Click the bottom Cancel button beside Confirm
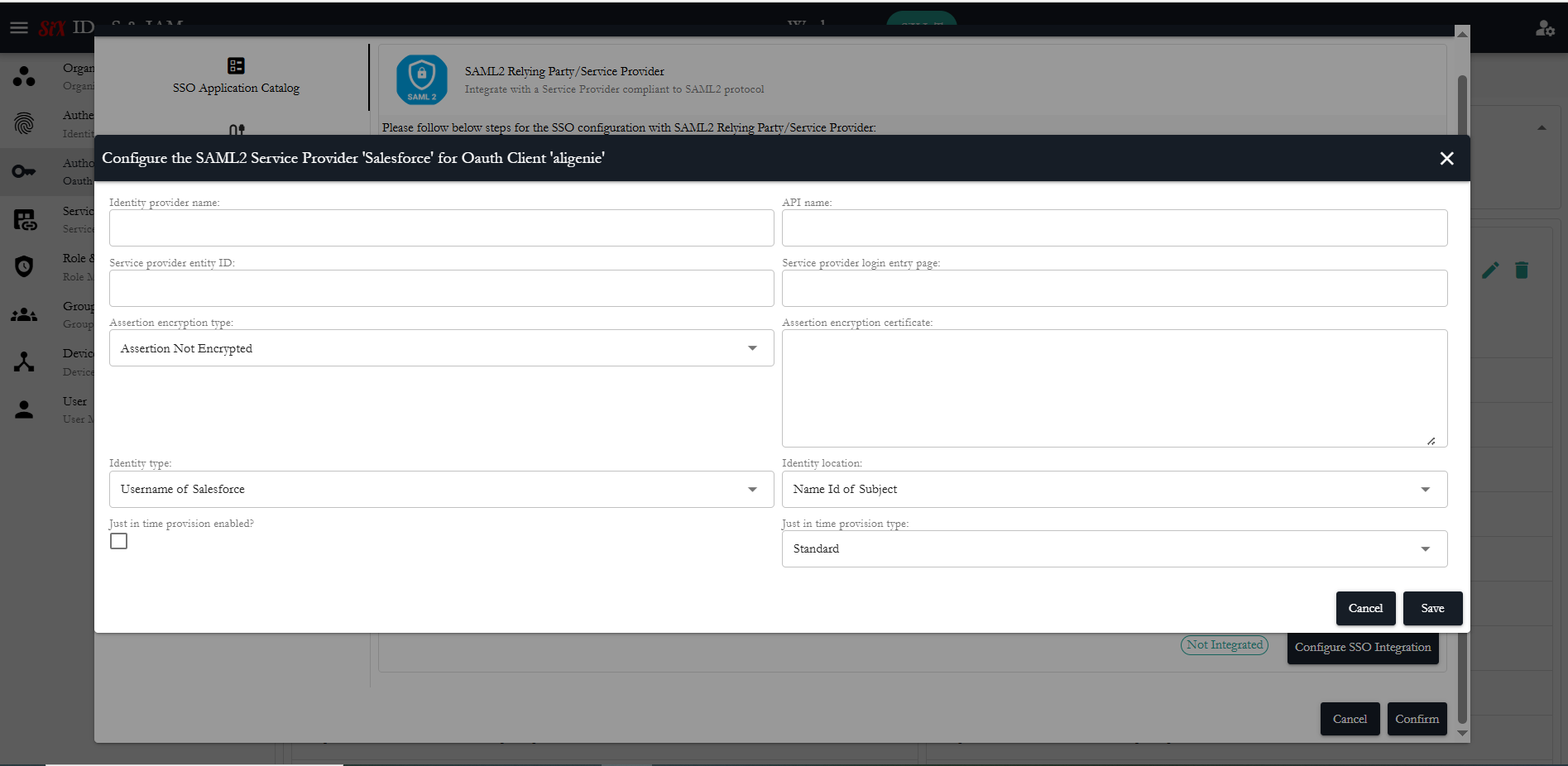The image size is (1568, 766). [1350, 719]
